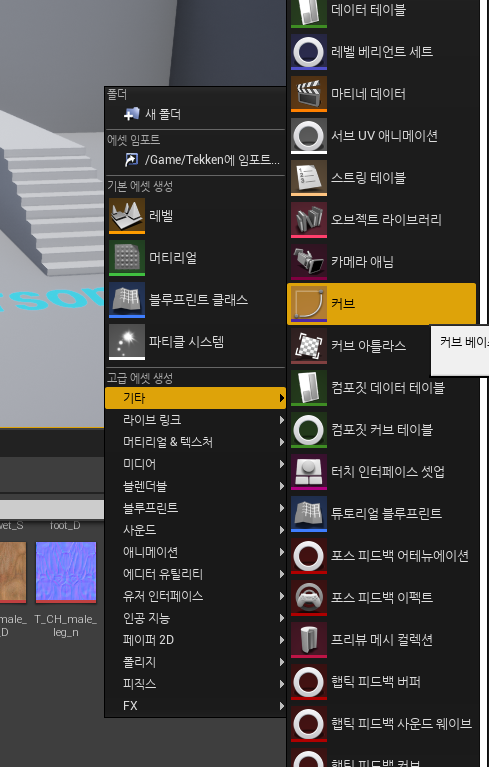This screenshot has height=767, width=489.
Task: Click the T_CH_male_leg_n file name
Action: (x=66, y=626)
